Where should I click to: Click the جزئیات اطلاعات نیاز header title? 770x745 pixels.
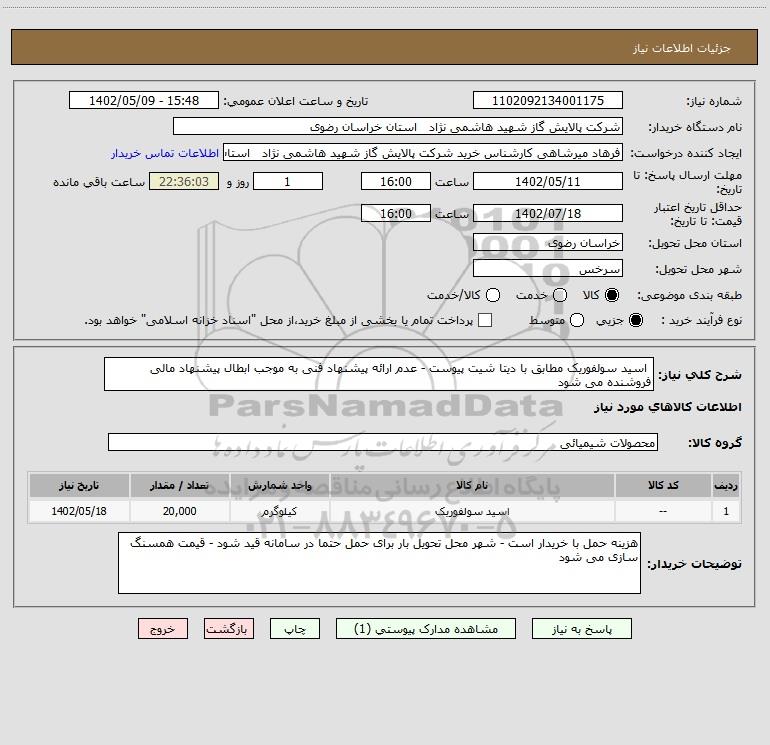682,48
